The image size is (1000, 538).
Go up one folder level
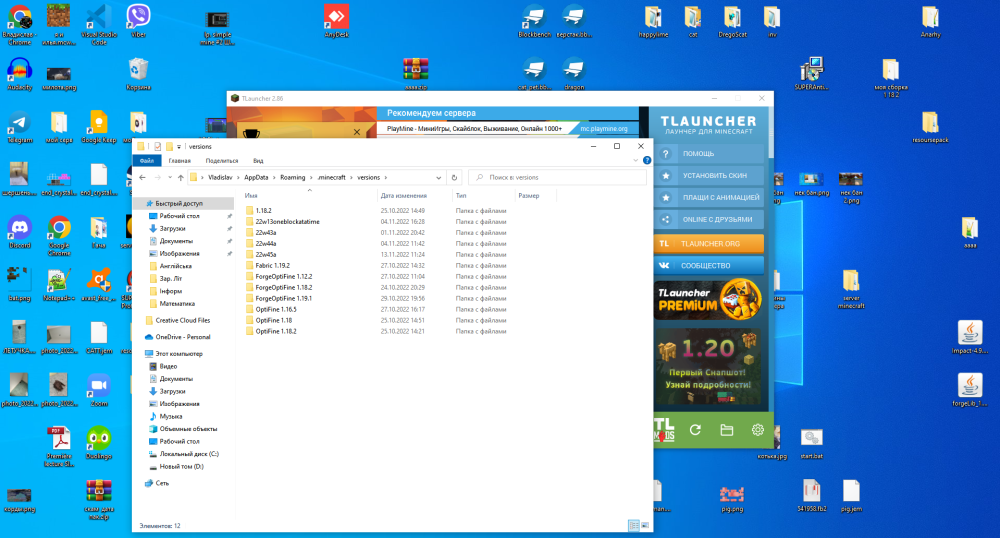[x=180, y=178]
